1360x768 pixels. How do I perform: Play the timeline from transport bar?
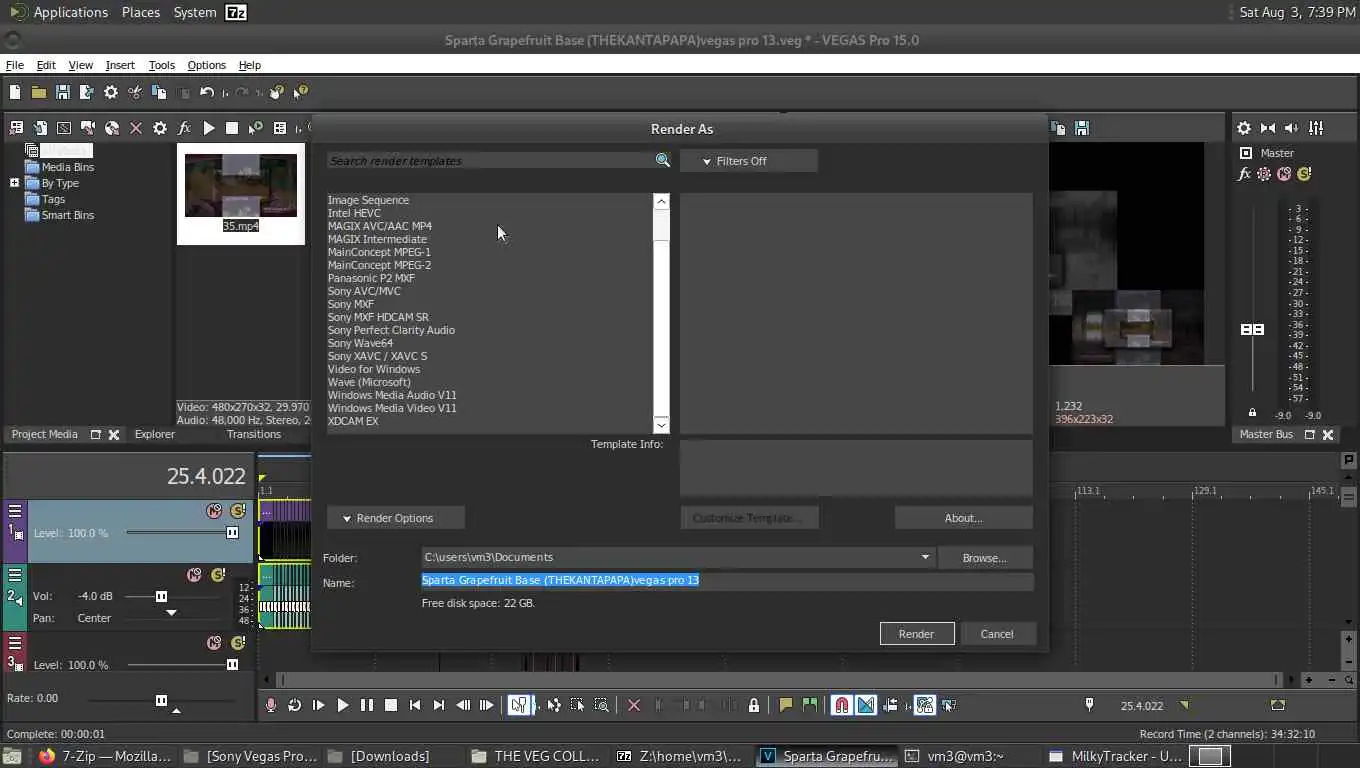coord(342,705)
